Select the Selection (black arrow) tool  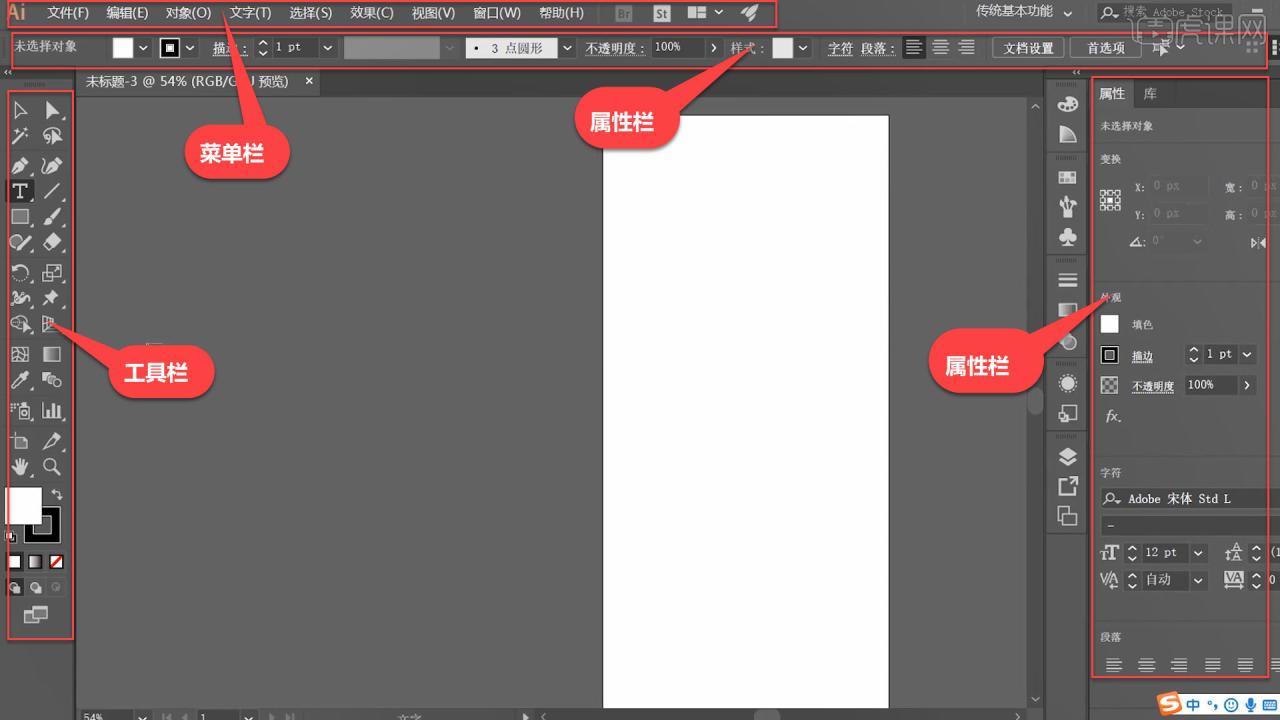tap(20, 110)
